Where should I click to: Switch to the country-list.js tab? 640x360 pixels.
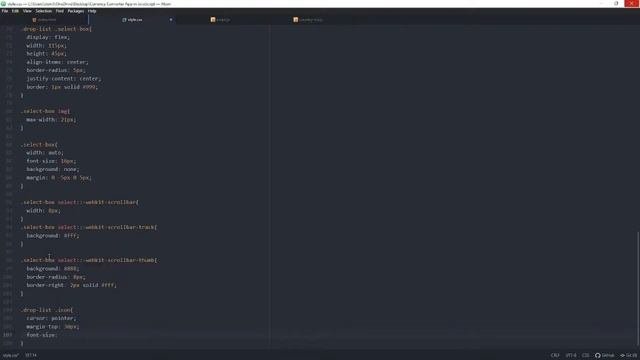point(308,20)
